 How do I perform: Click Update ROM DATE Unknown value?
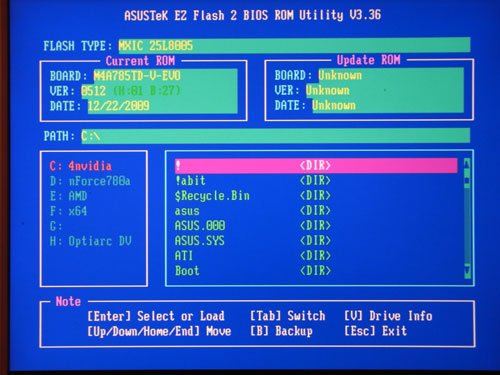[334, 105]
